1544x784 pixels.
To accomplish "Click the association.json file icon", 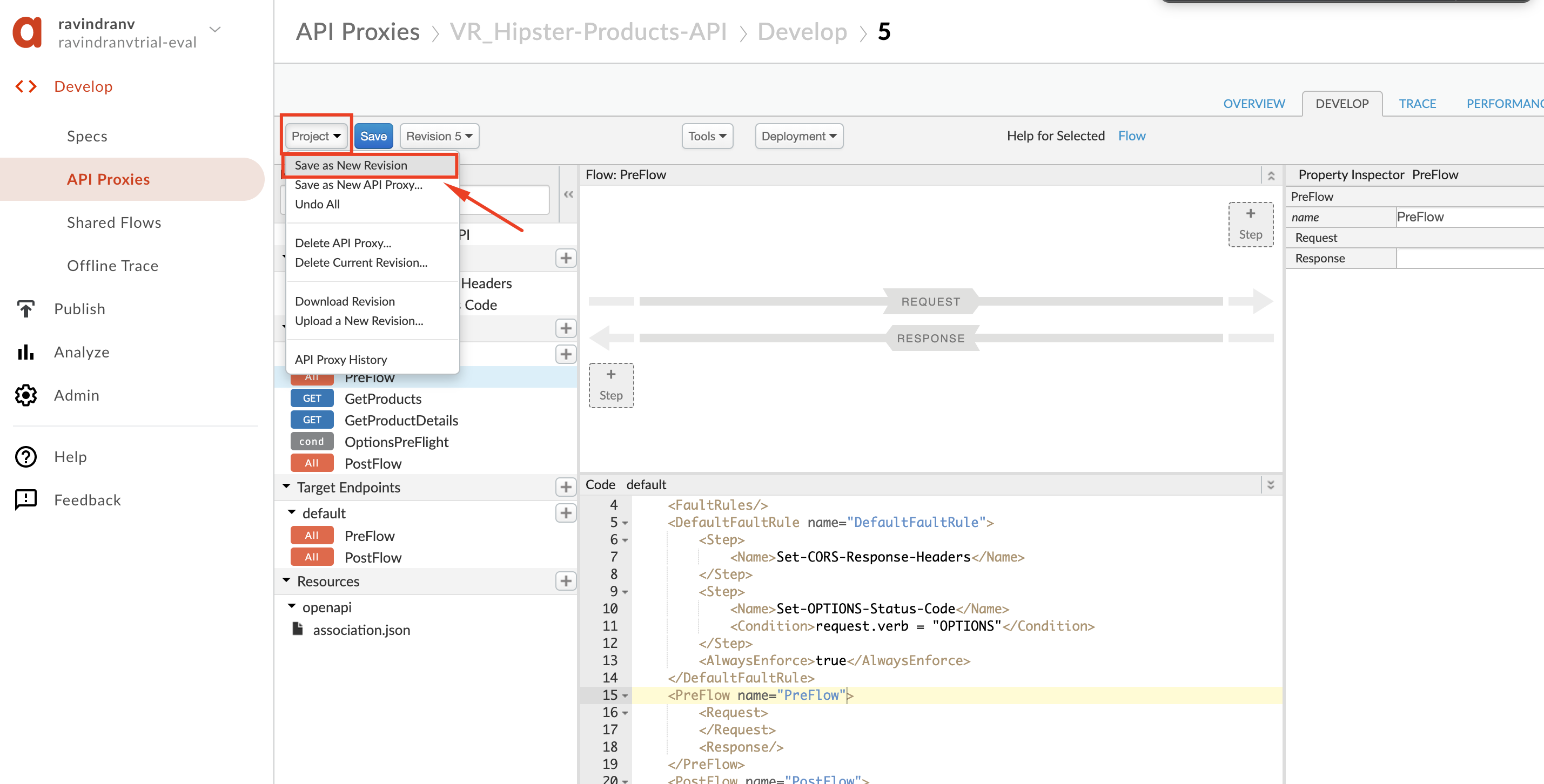I will tap(297, 628).
